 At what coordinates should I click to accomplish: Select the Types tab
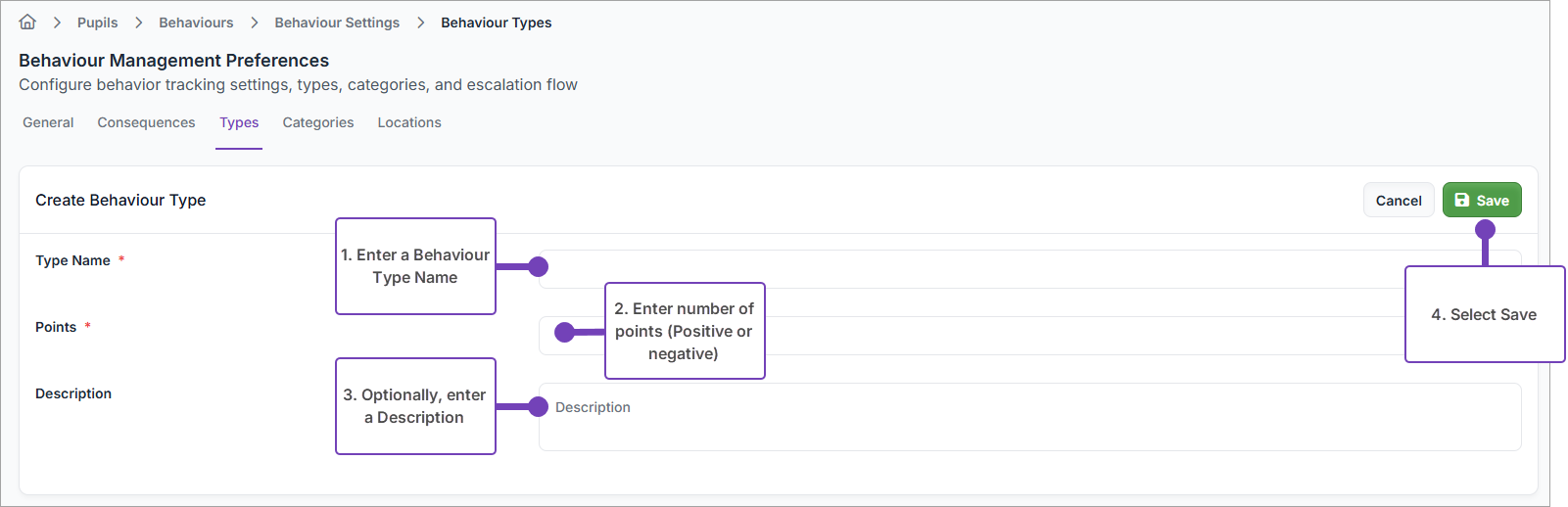point(239,122)
